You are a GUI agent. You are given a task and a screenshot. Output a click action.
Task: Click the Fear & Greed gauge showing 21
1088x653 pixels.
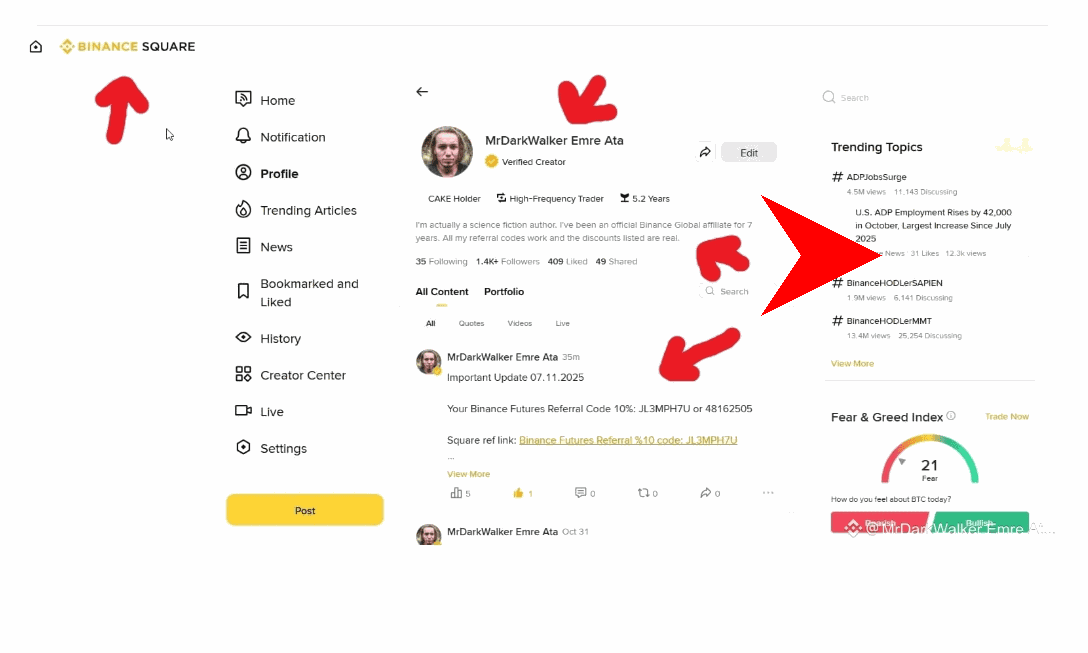point(929,459)
